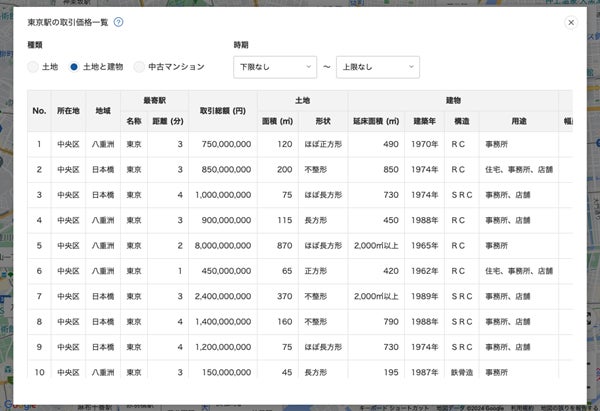The width and height of the screenshot is (600, 411).
Task: Click the 取引総額 (円) column header
Action: (x=223, y=111)
